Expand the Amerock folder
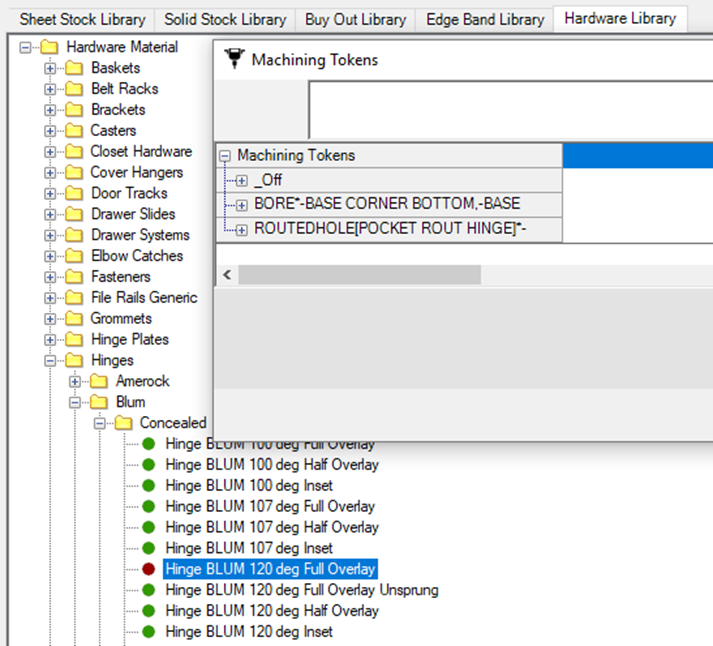713x646 pixels. point(75,381)
